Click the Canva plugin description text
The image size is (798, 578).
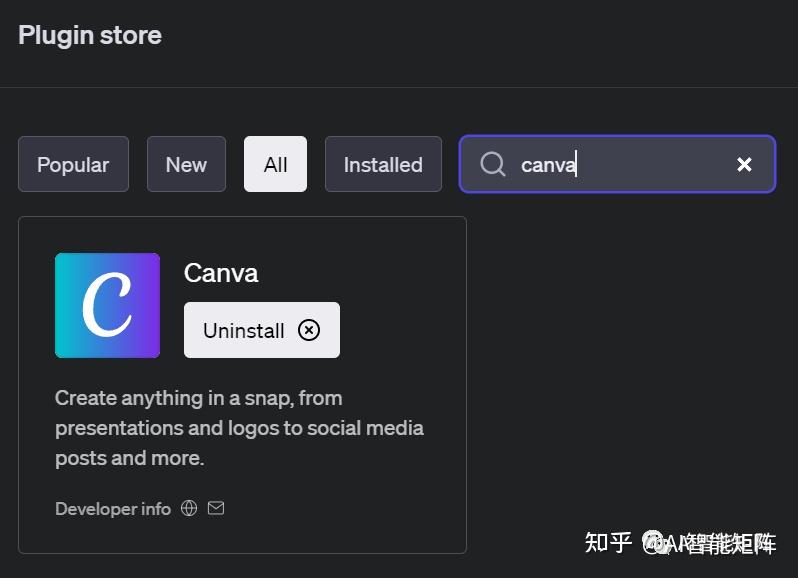click(239, 428)
